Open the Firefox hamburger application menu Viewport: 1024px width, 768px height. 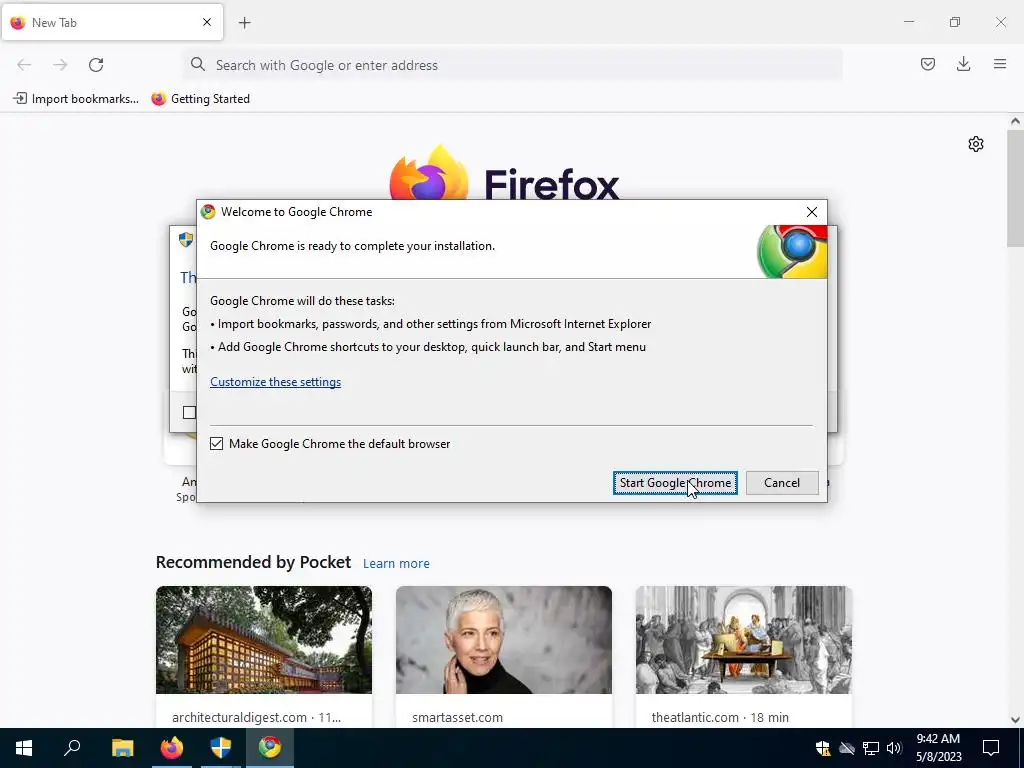pos(1000,64)
